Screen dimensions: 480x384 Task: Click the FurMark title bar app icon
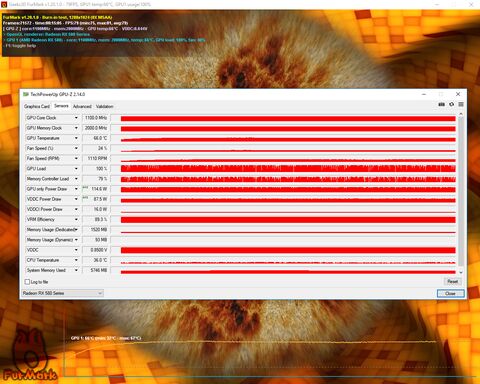4,4
